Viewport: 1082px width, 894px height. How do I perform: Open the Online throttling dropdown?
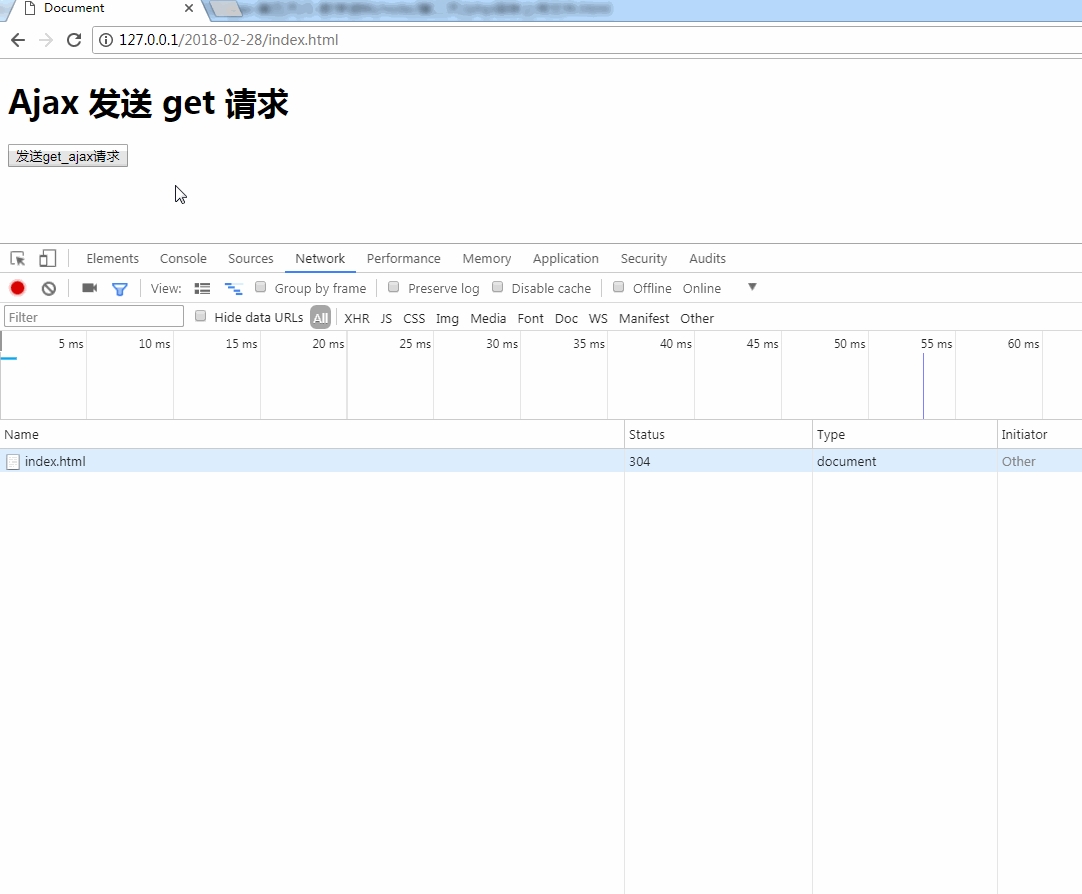(x=718, y=288)
